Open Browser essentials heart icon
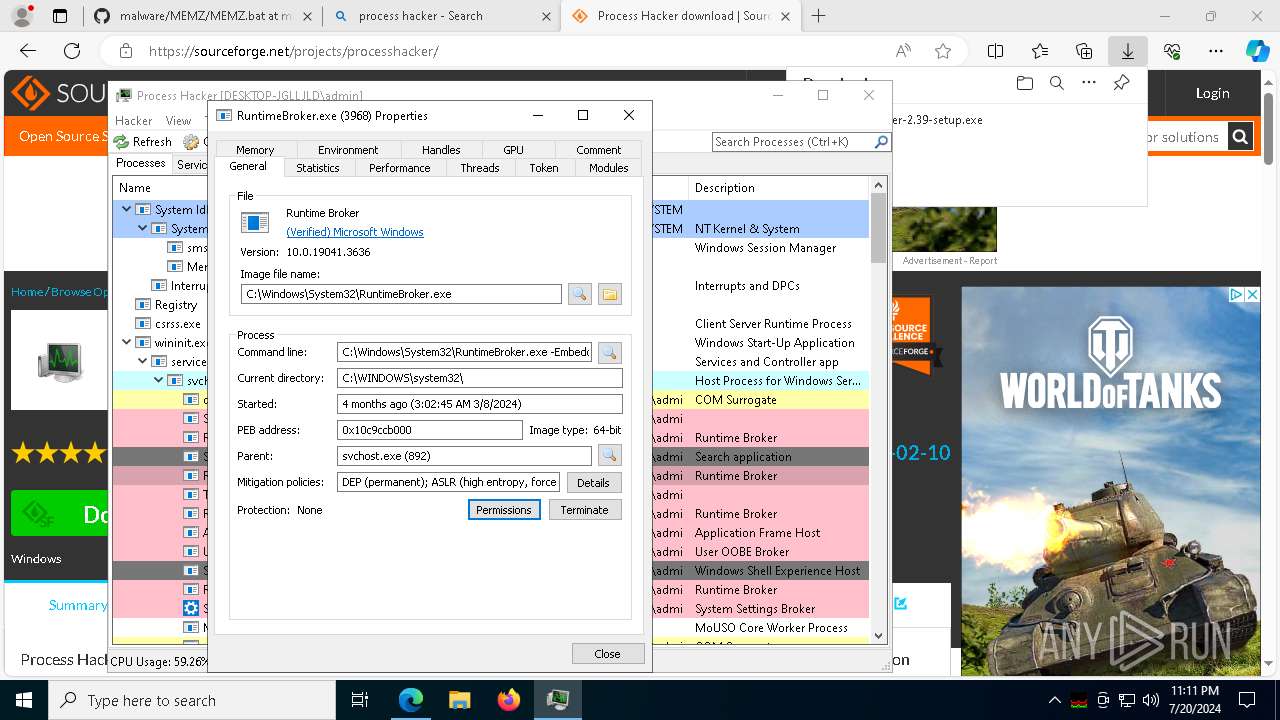 [1172, 51]
